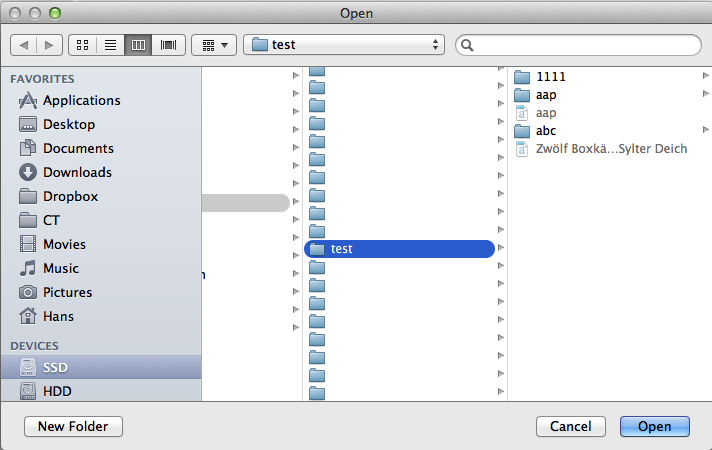Switch to list view mode

(x=111, y=45)
